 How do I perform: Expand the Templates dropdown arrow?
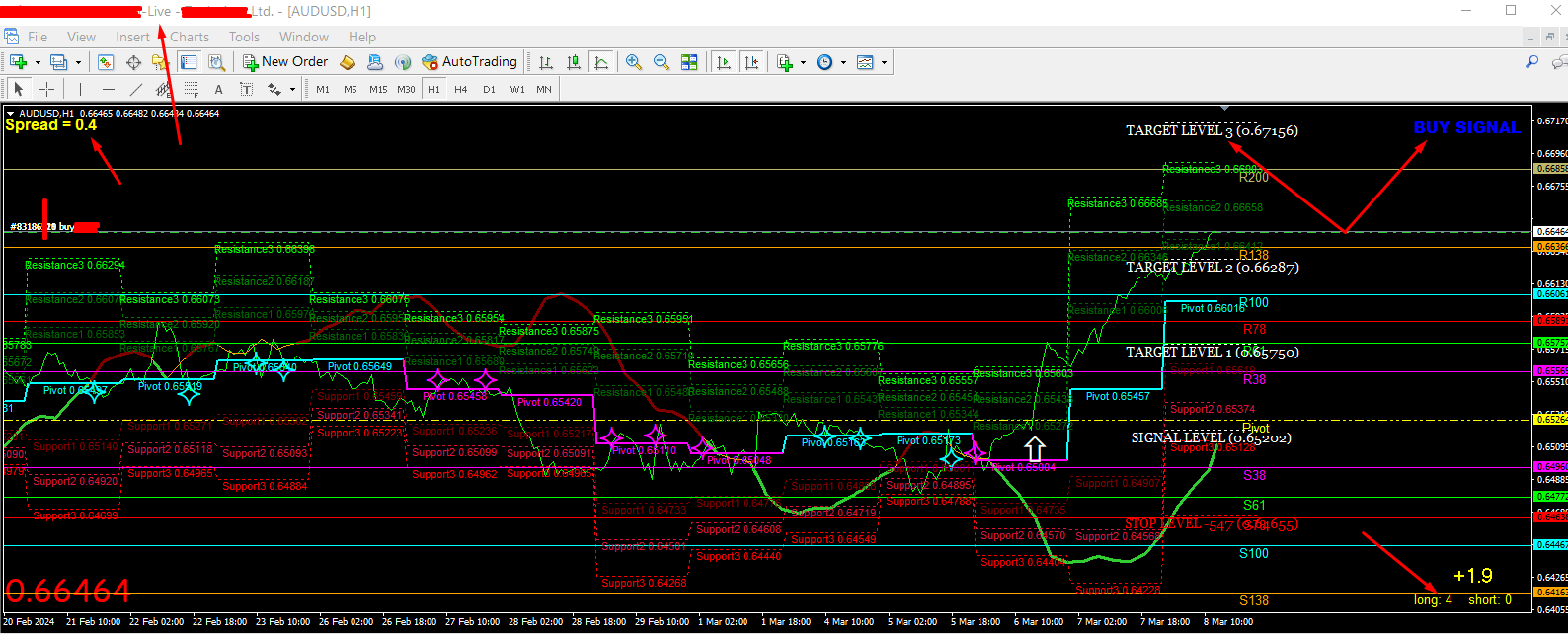coord(884,62)
